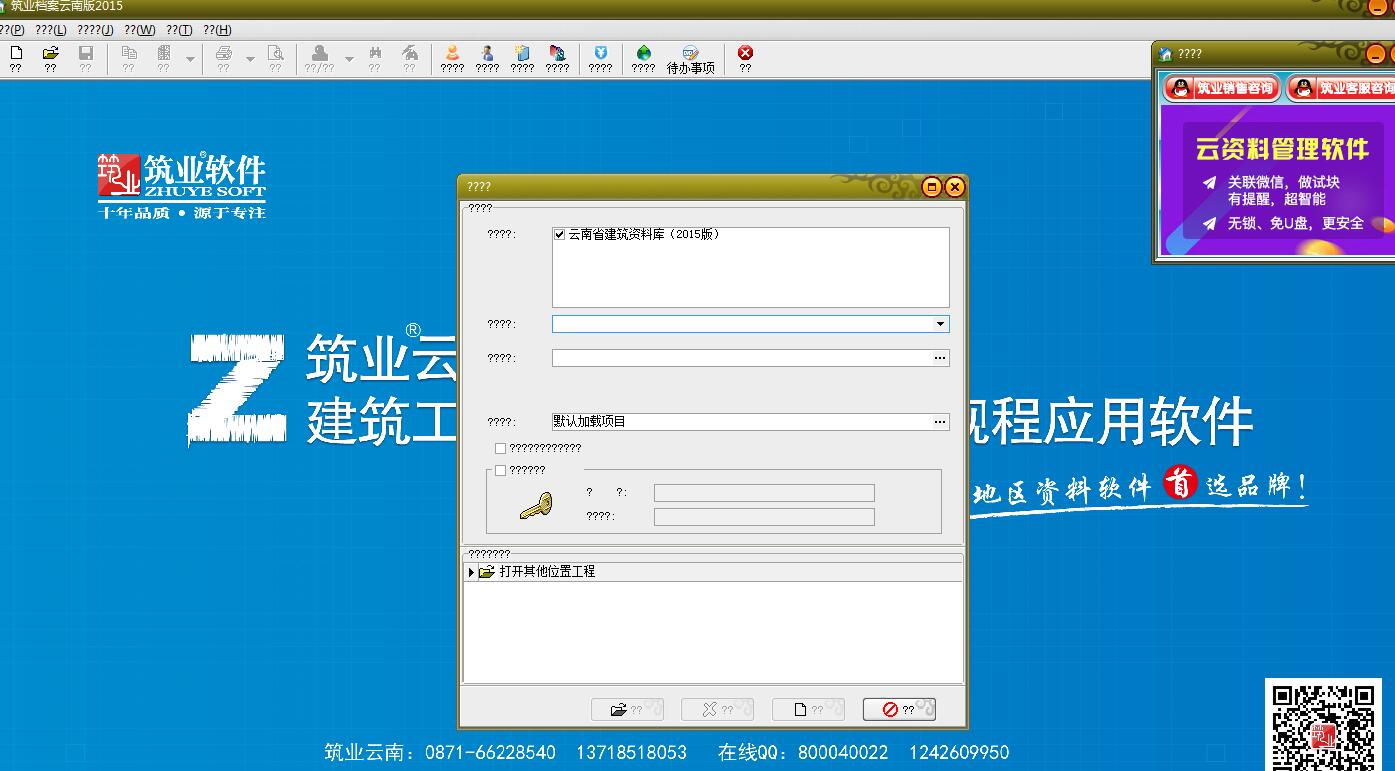Click the password input field beside the key

tap(763, 517)
